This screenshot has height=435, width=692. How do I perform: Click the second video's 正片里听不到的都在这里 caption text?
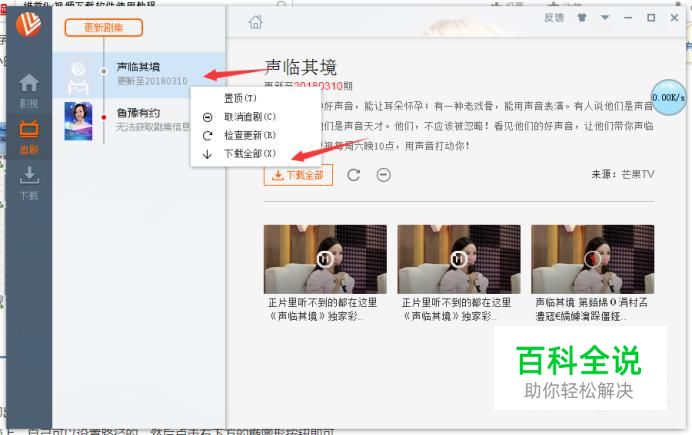(x=456, y=309)
